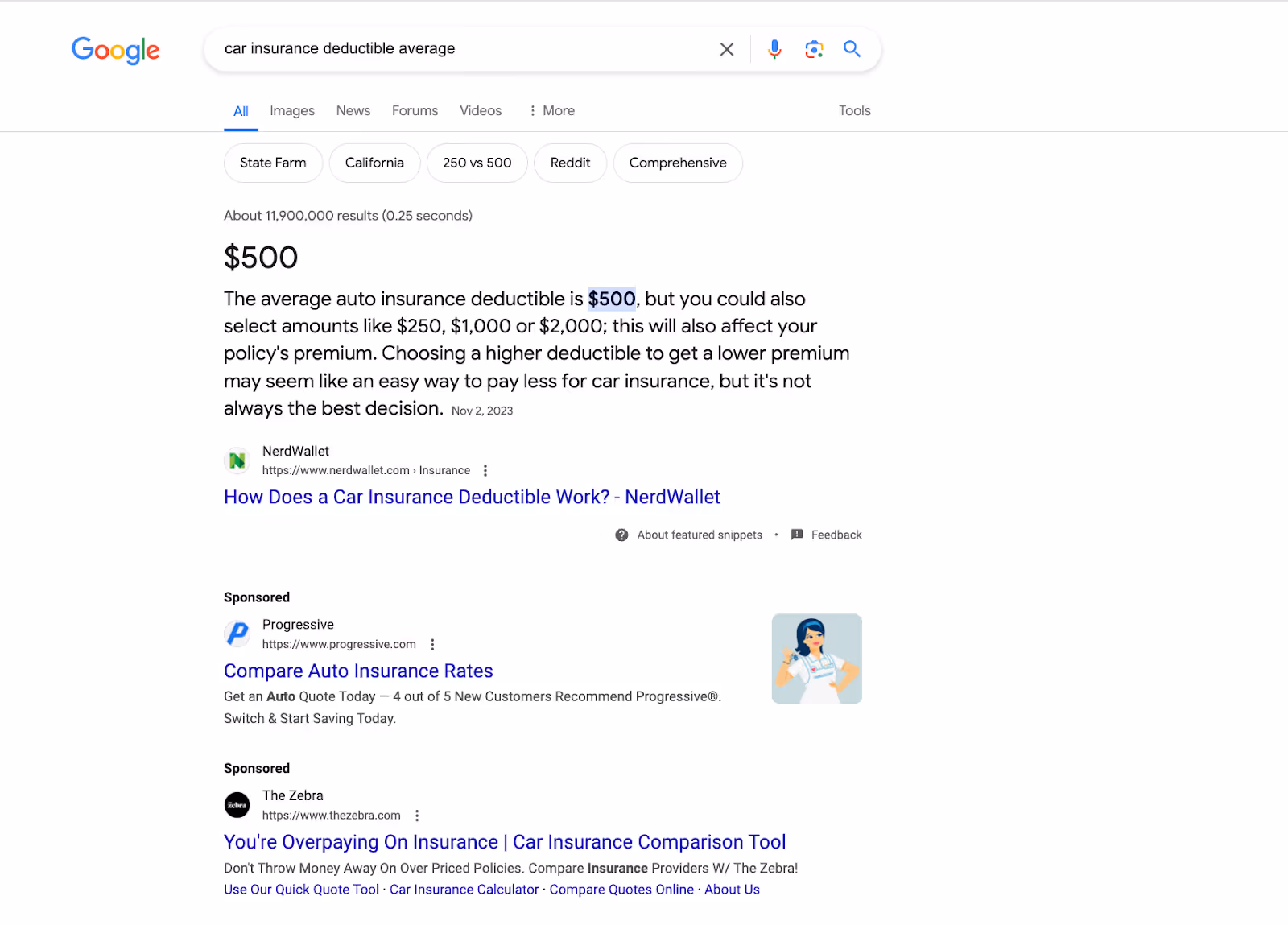Open search Tools
Image resolution: width=1288 pixels, height=925 pixels.
(854, 110)
